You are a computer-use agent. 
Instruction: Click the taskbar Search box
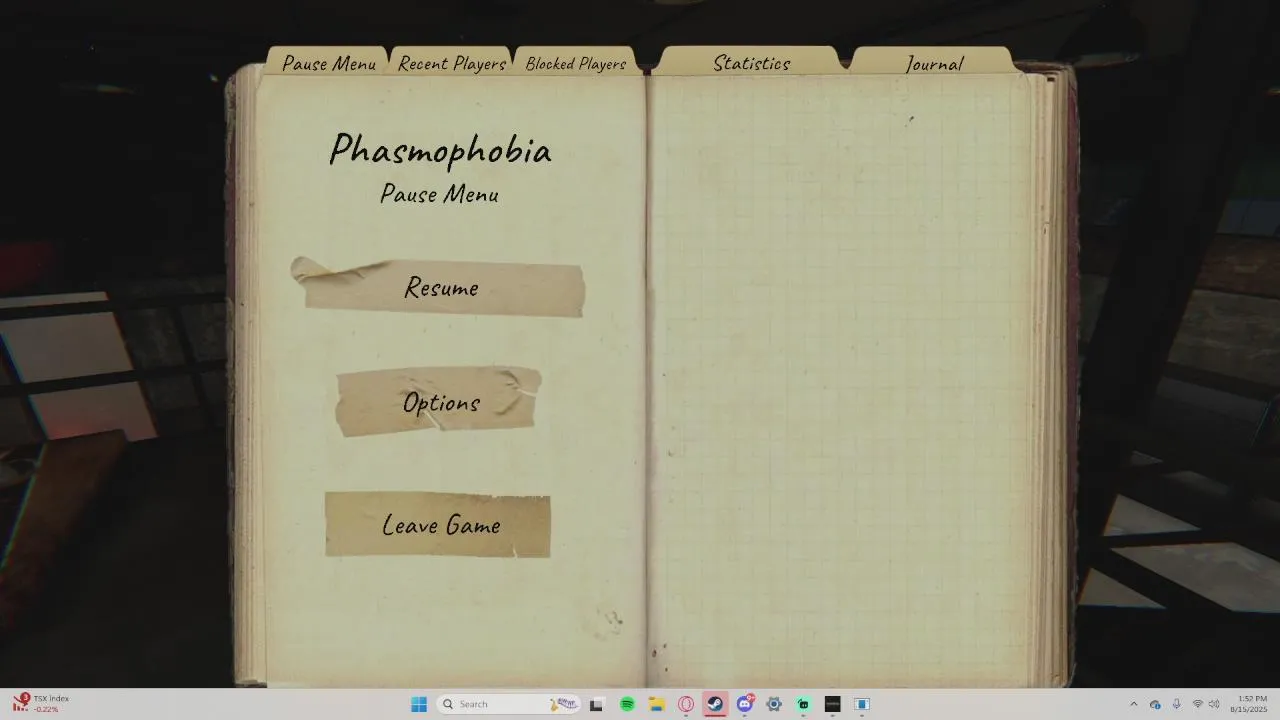point(509,704)
